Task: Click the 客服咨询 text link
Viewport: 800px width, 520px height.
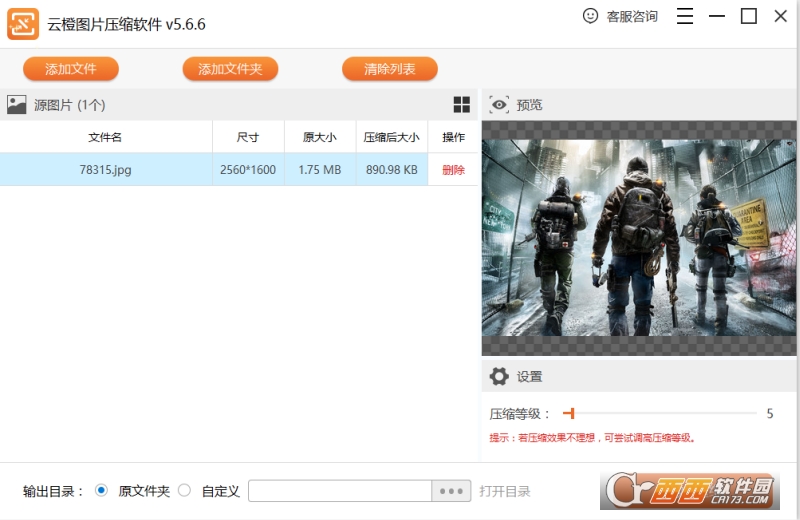Action: click(632, 16)
